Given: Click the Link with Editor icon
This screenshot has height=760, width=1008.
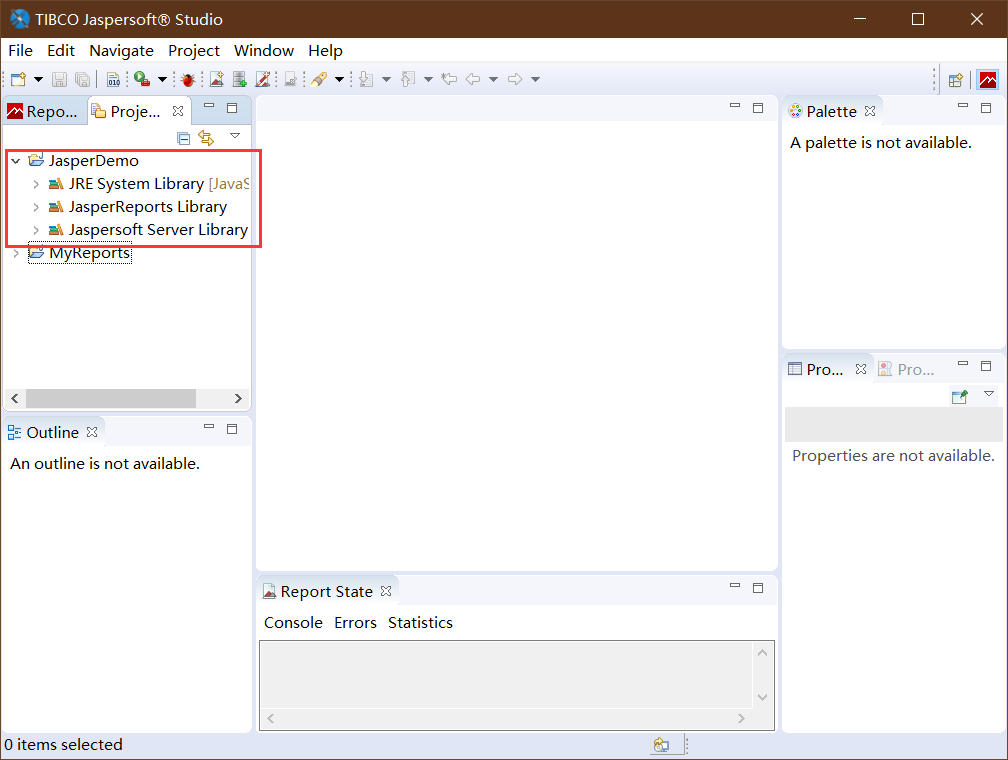Looking at the screenshot, I should pos(206,137).
